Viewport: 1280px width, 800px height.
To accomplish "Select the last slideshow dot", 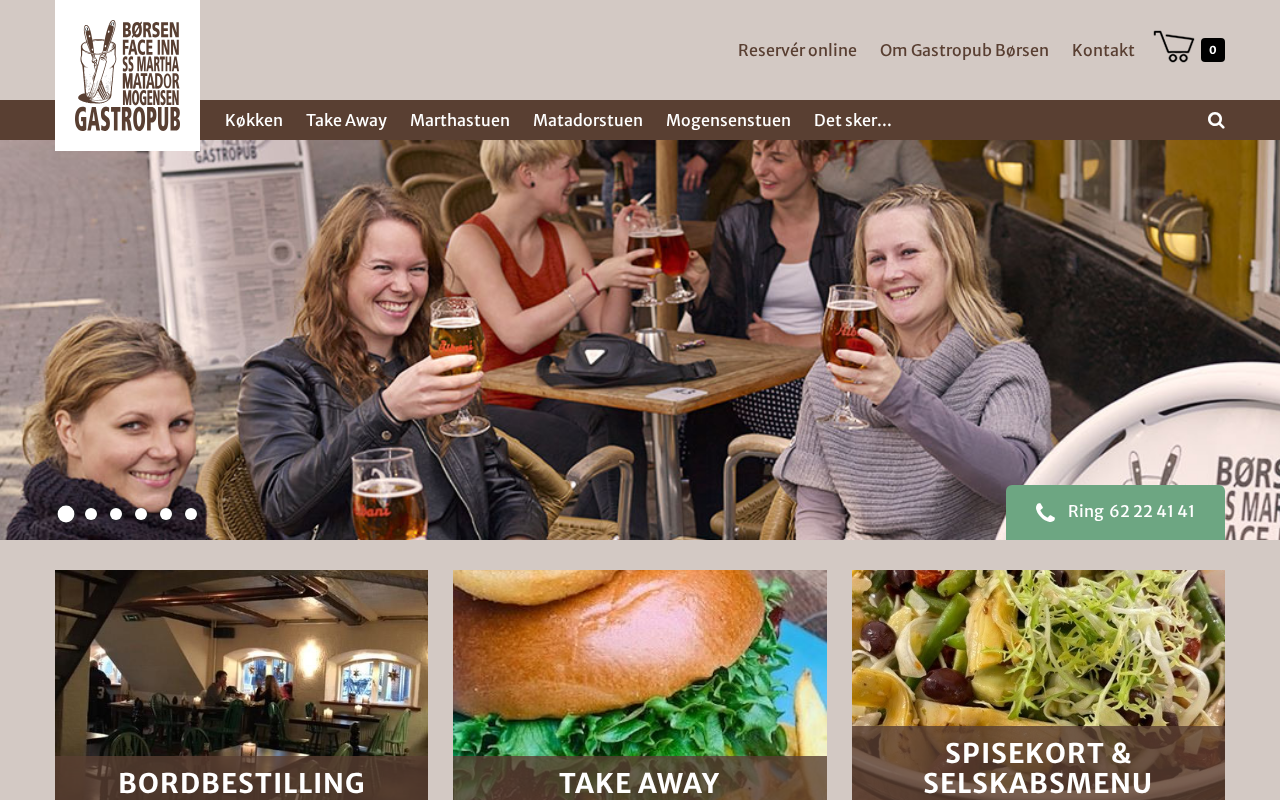I will (191, 514).
